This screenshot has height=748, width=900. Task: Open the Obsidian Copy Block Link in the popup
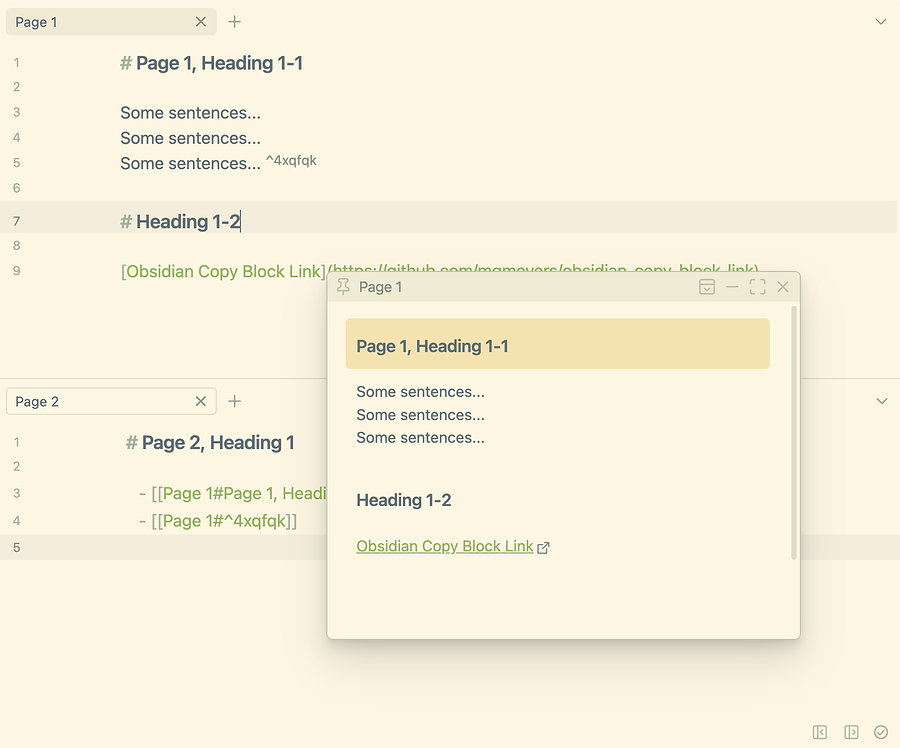point(443,548)
